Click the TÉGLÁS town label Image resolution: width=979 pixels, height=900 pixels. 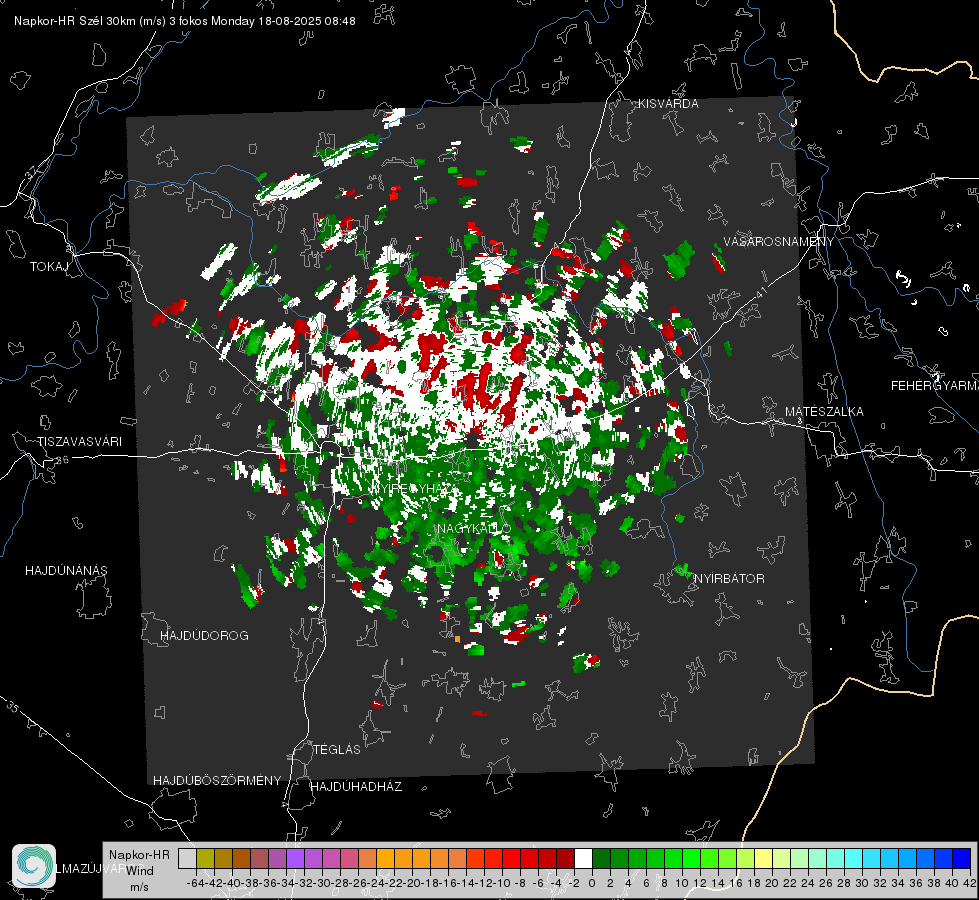[x=337, y=750]
